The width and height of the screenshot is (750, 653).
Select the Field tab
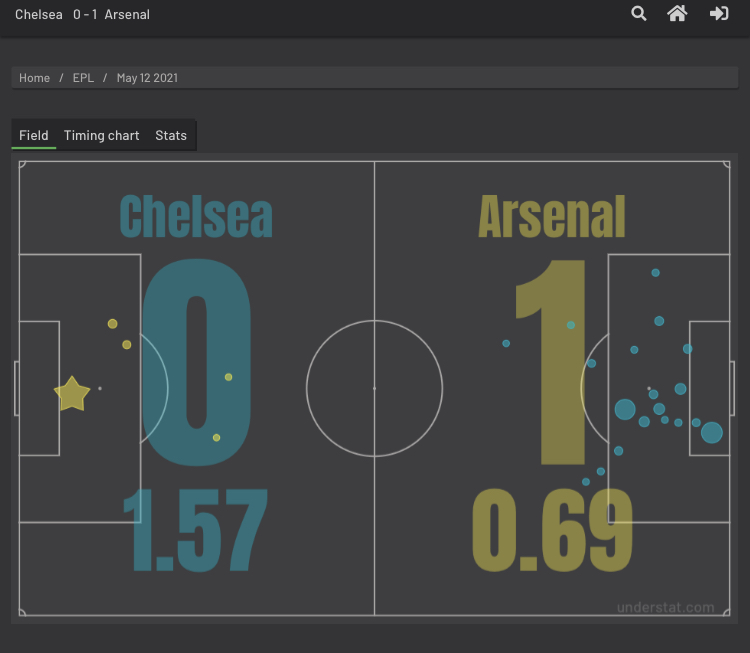(x=33, y=135)
